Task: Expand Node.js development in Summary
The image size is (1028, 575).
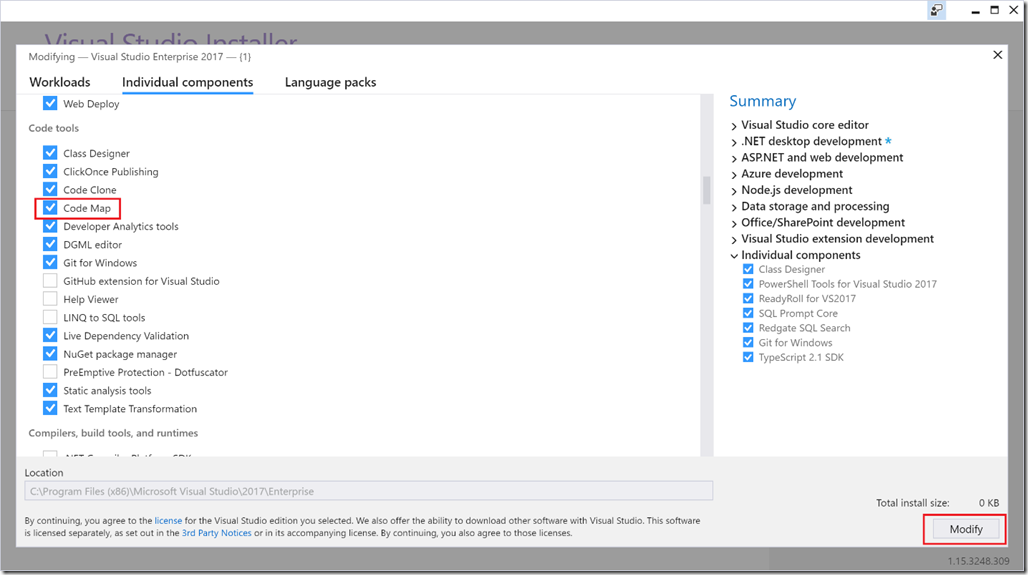Action: pyautogui.click(x=734, y=191)
